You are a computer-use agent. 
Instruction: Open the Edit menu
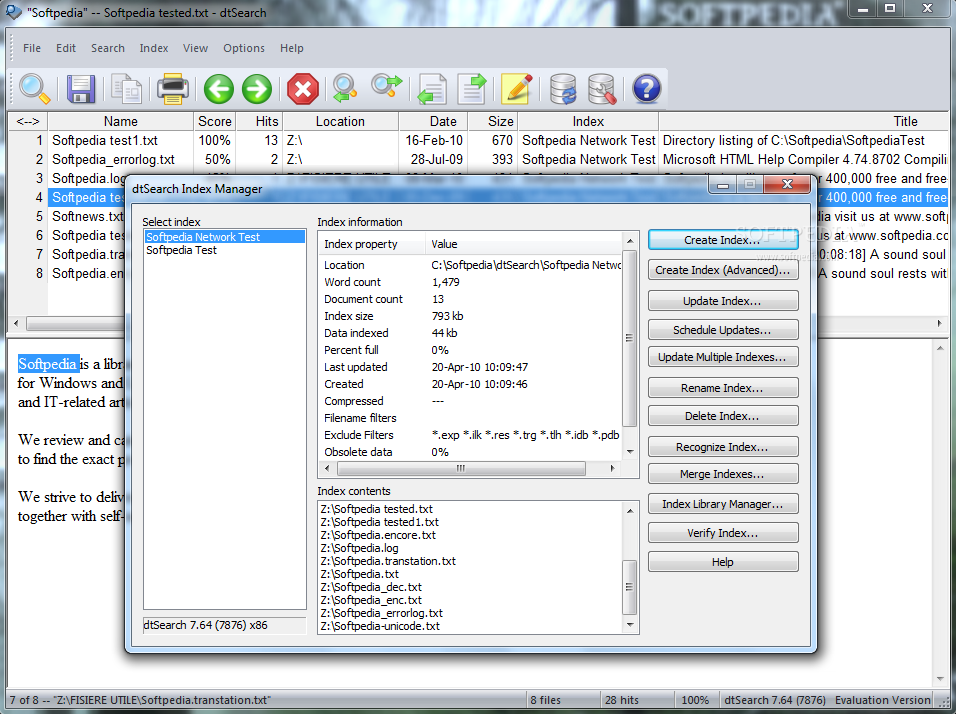click(x=66, y=48)
